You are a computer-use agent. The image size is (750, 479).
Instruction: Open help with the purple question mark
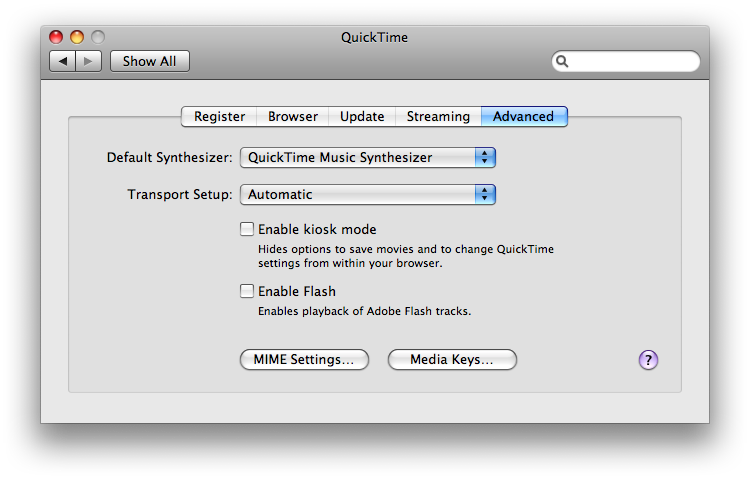coord(648,359)
